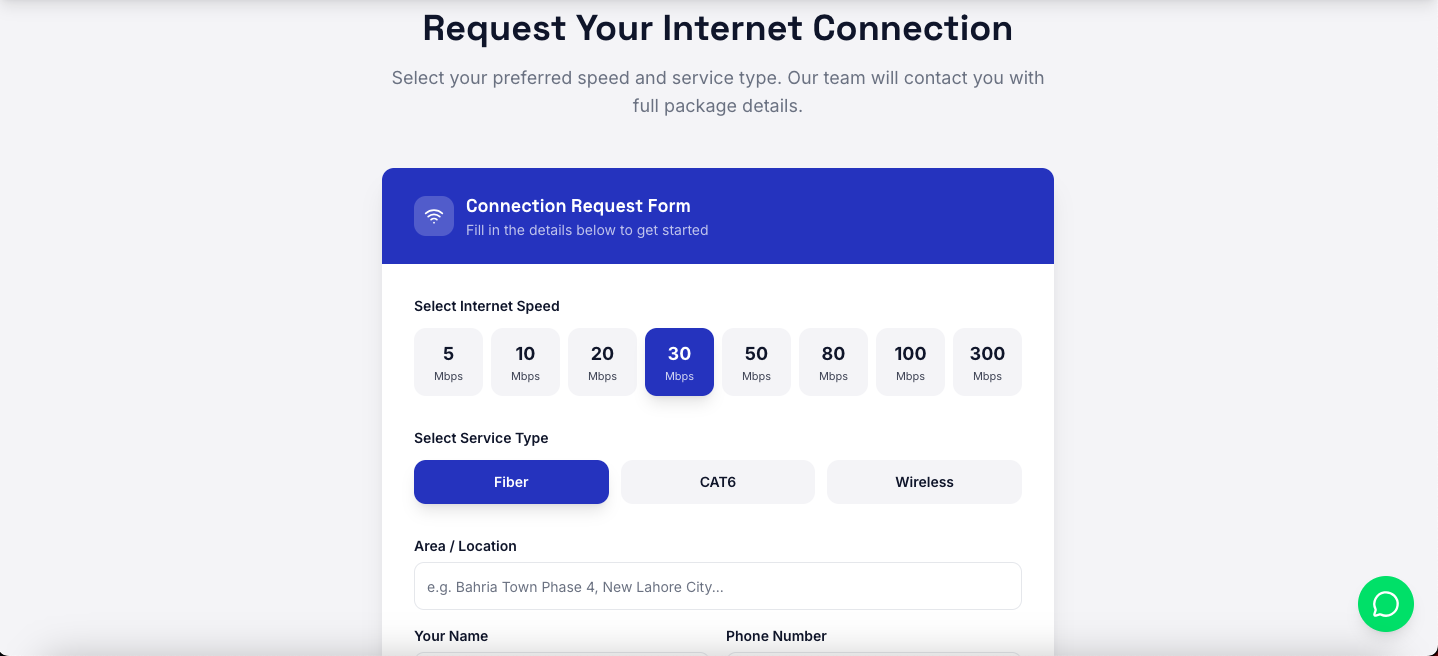The width and height of the screenshot is (1438, 656).
Task: Pick the 100 Mbps internet speed
Action: [x=910, y=362]
